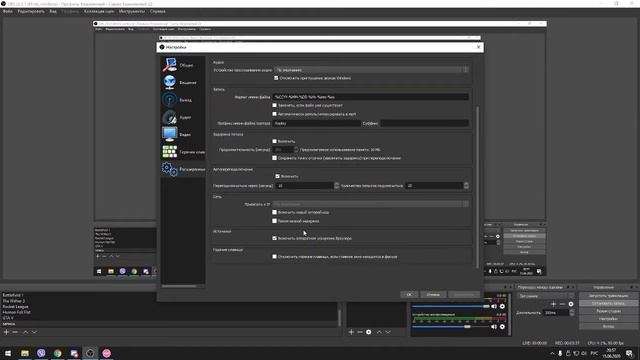The image size is (640, 360).
Task: Toggle disable Windows audio ducking checkbox
Action: tap(276, 78)
